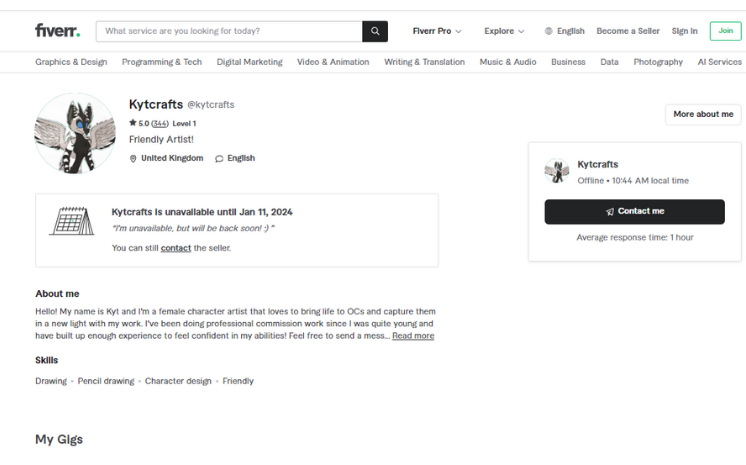Click the star rating icon
Screen dimensions: 746x465
coord(133,123)
